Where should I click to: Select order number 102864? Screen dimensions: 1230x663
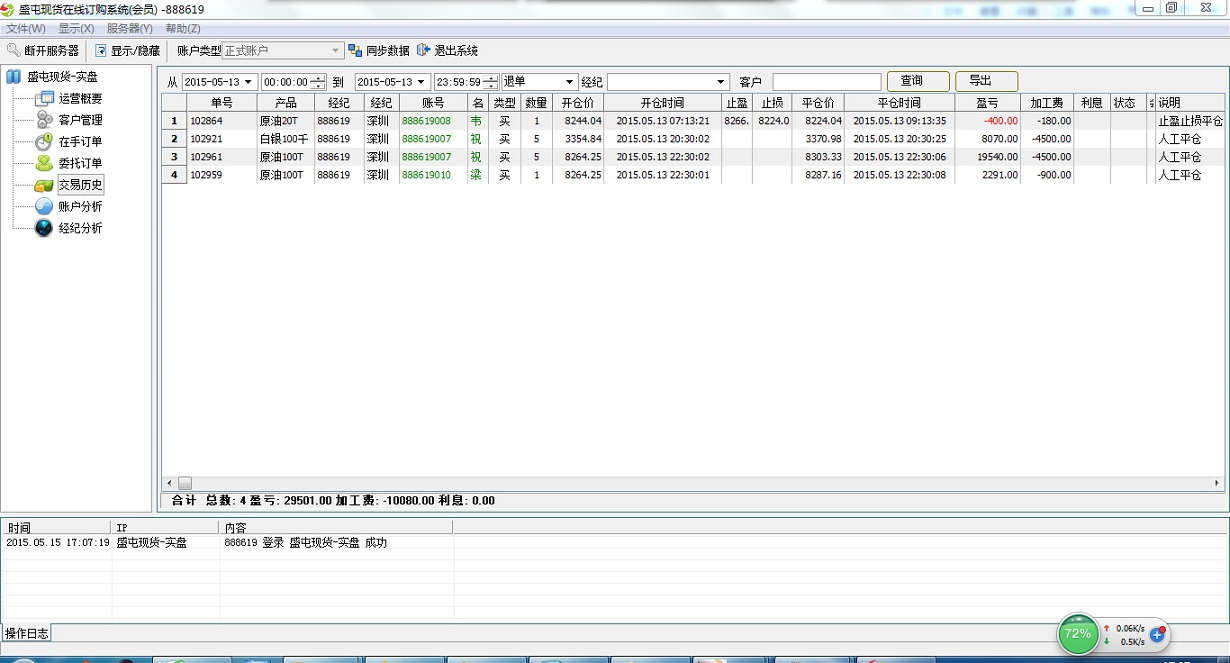(206, 121)
